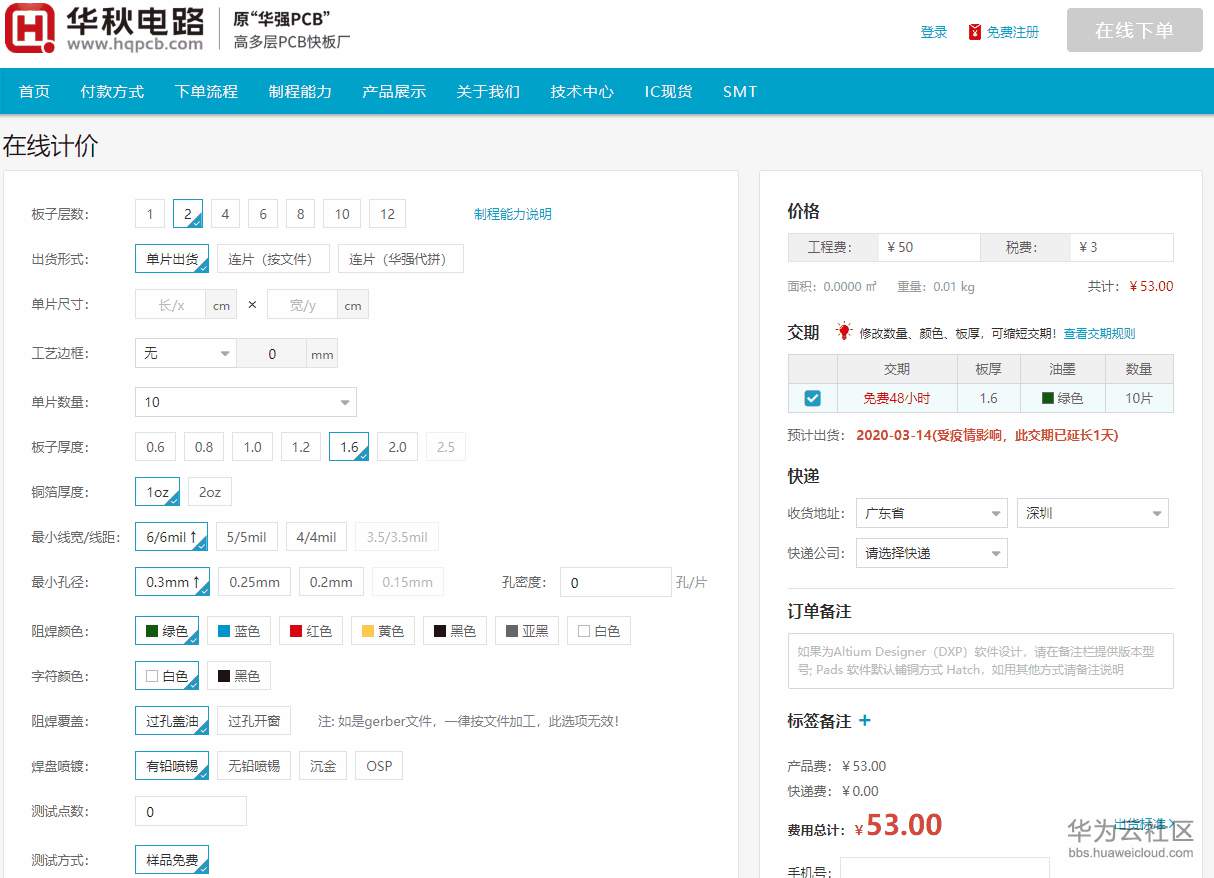The image size is (1214, 878).
Task: Click the 手机号 input field
Action: point(945,868)
